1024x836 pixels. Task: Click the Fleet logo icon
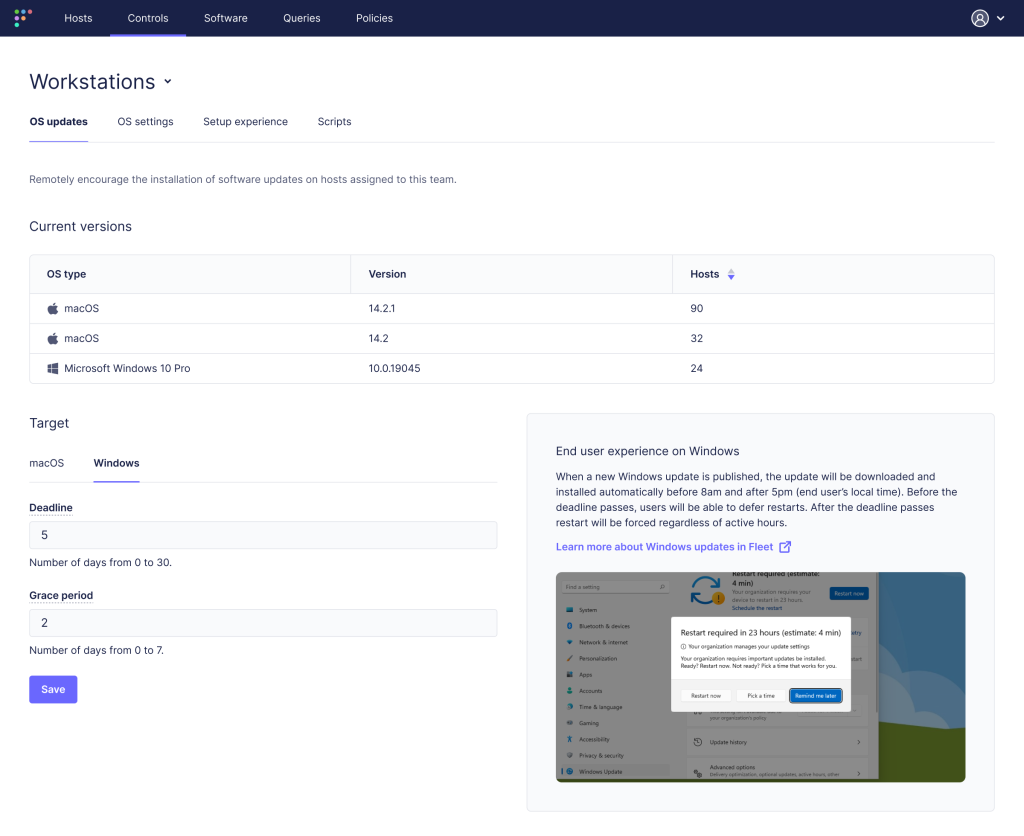pos(23,18)
